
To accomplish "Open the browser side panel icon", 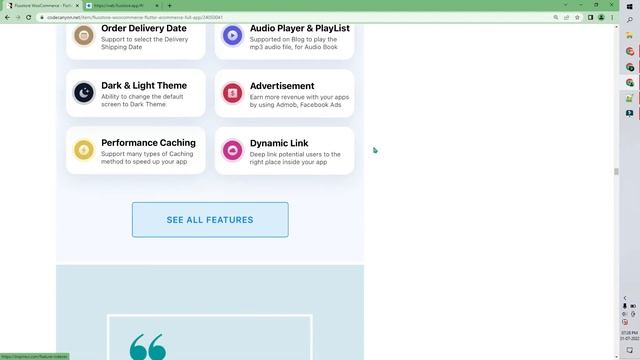I will [x=590, y=18].
